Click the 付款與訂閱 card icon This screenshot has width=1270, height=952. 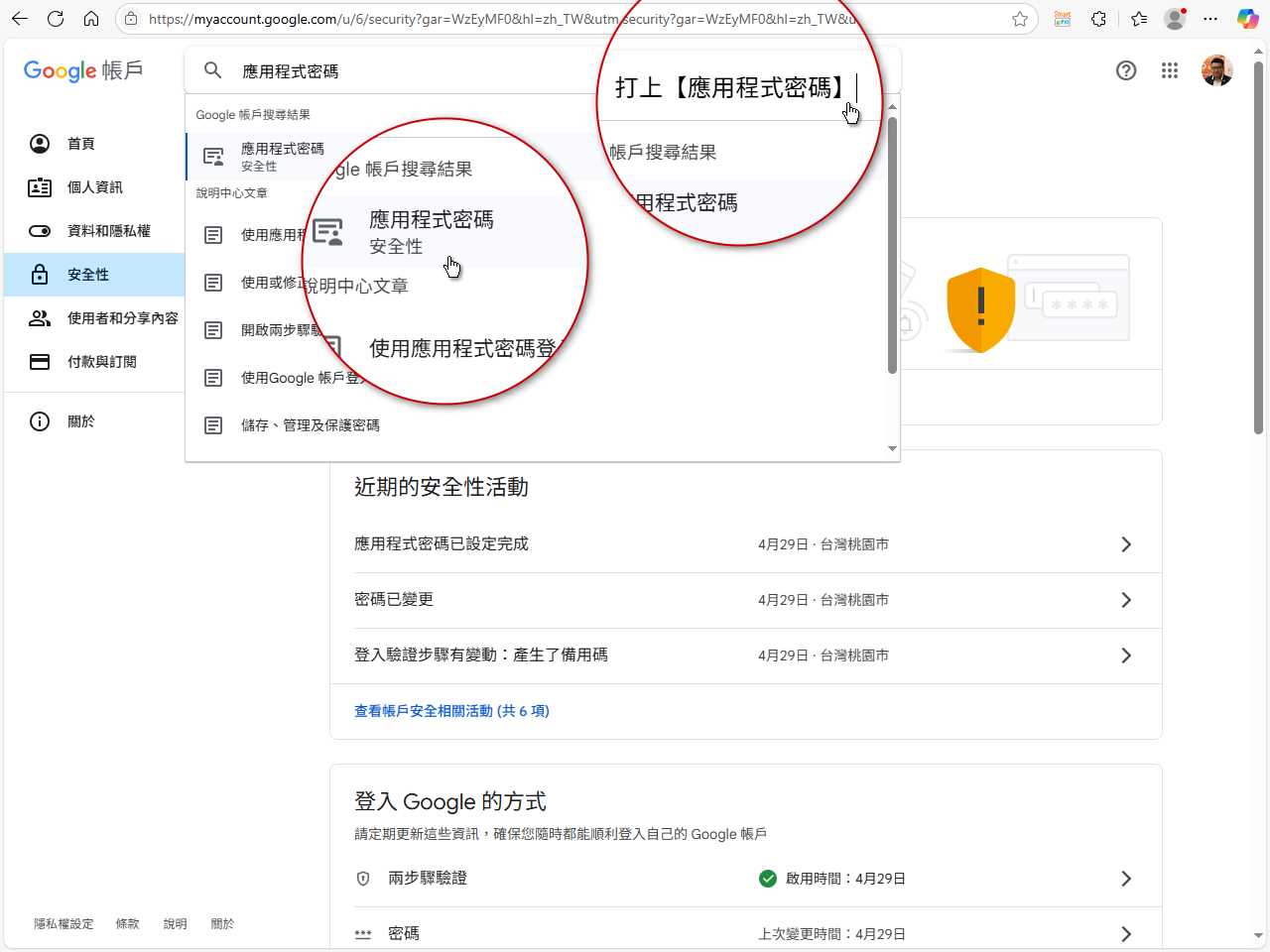tap(40, 362)
